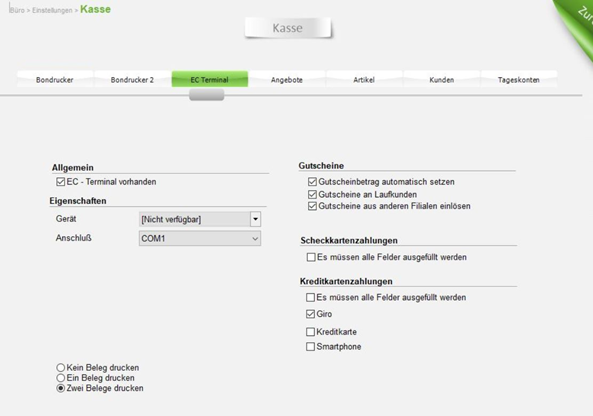Expand the Anschluß COM1 combo box
Image resolution: width=593 pixels, height=416 pixels.
pyautogui.click(x=200, y=239)
